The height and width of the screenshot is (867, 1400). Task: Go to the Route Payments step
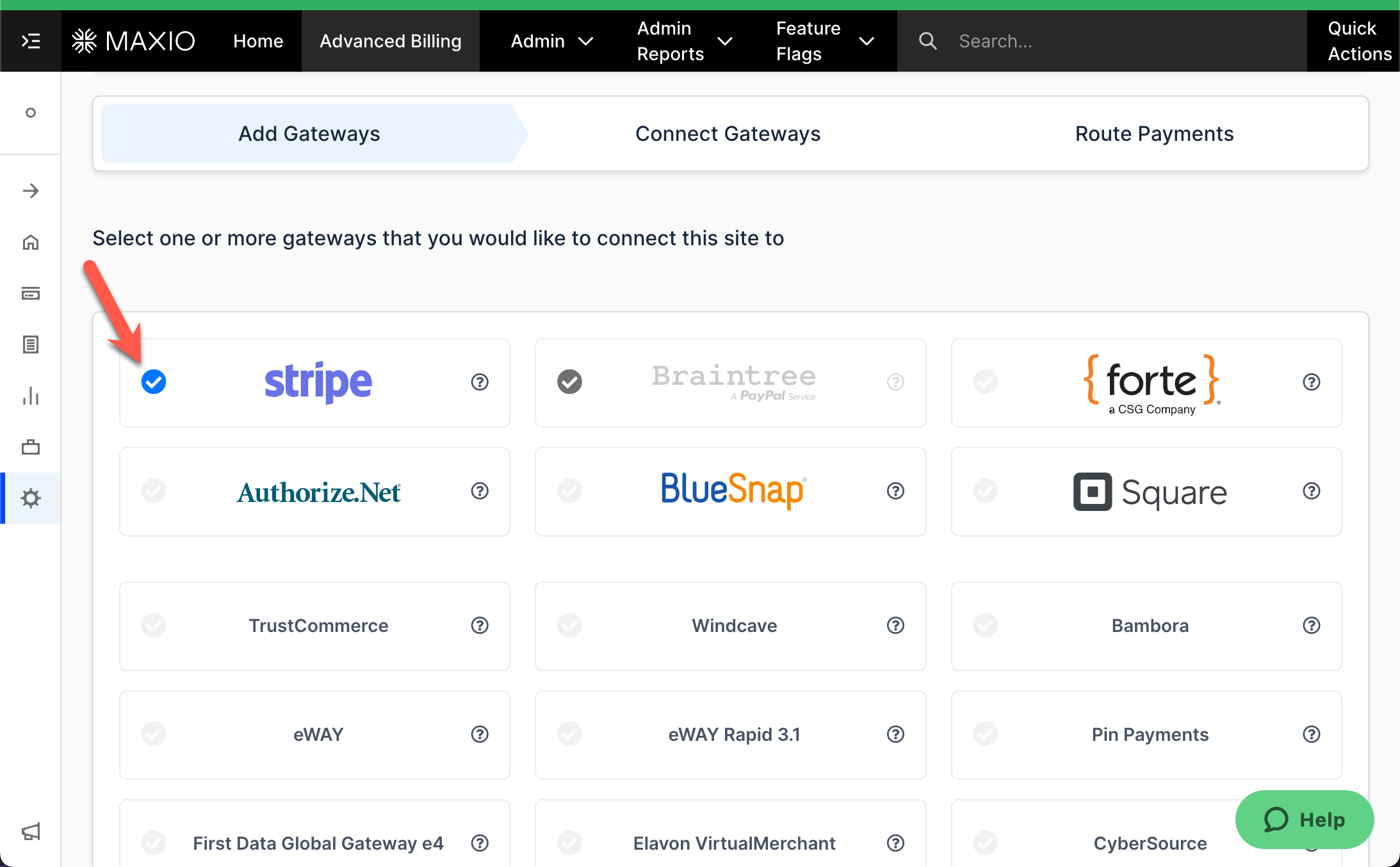1154,134
